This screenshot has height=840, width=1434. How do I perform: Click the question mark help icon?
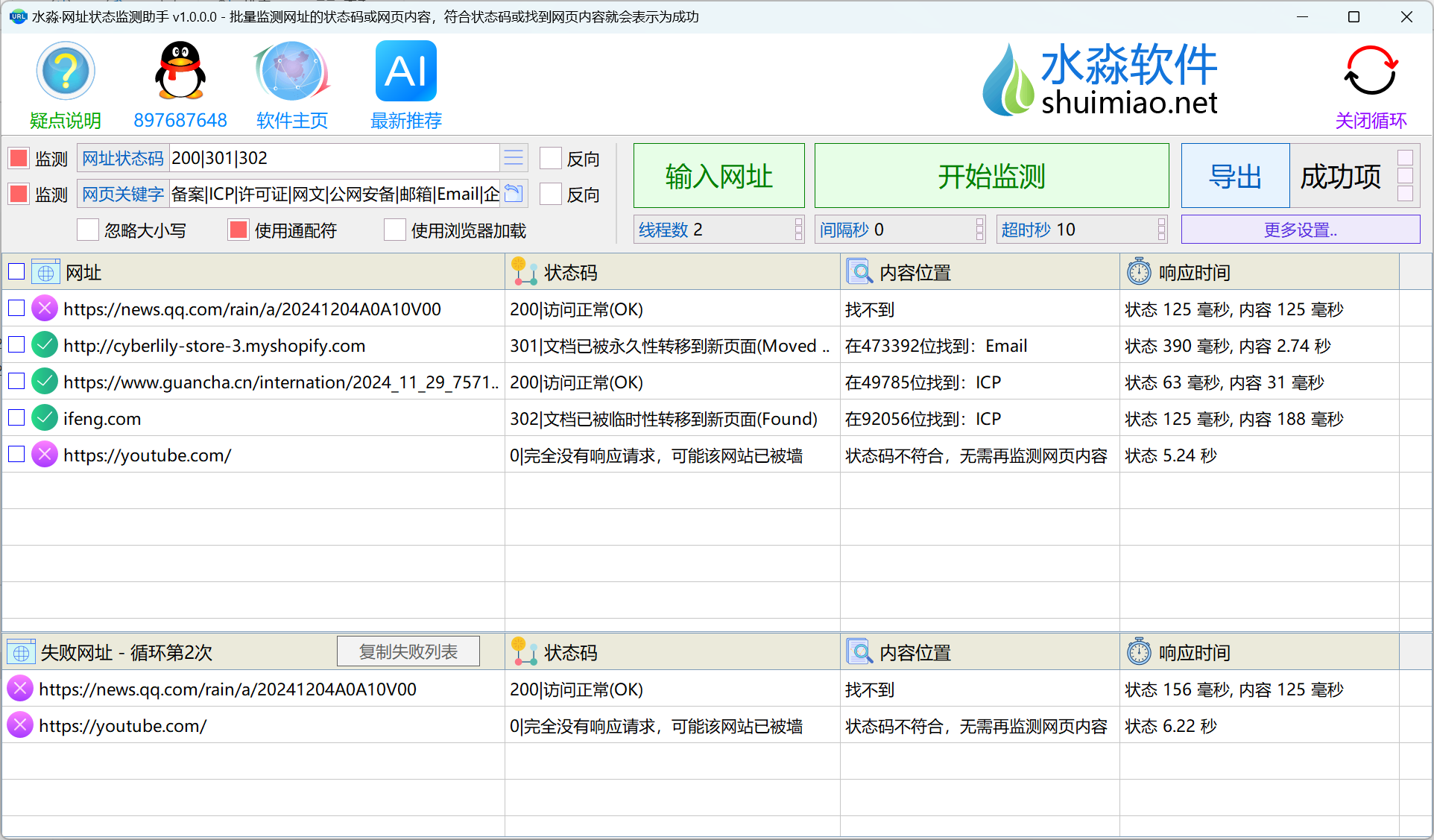pos(66,72)
